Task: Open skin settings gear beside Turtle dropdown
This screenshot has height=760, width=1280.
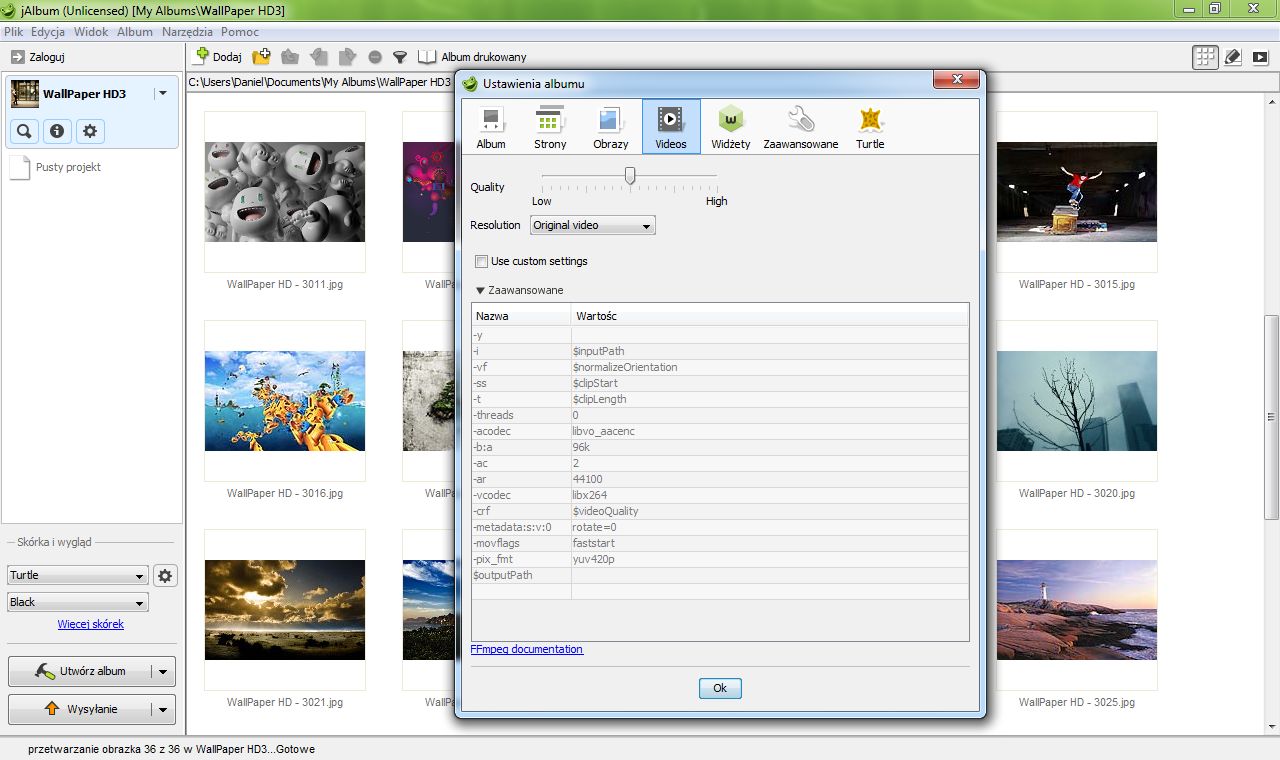Action: (x=165, y=575)
